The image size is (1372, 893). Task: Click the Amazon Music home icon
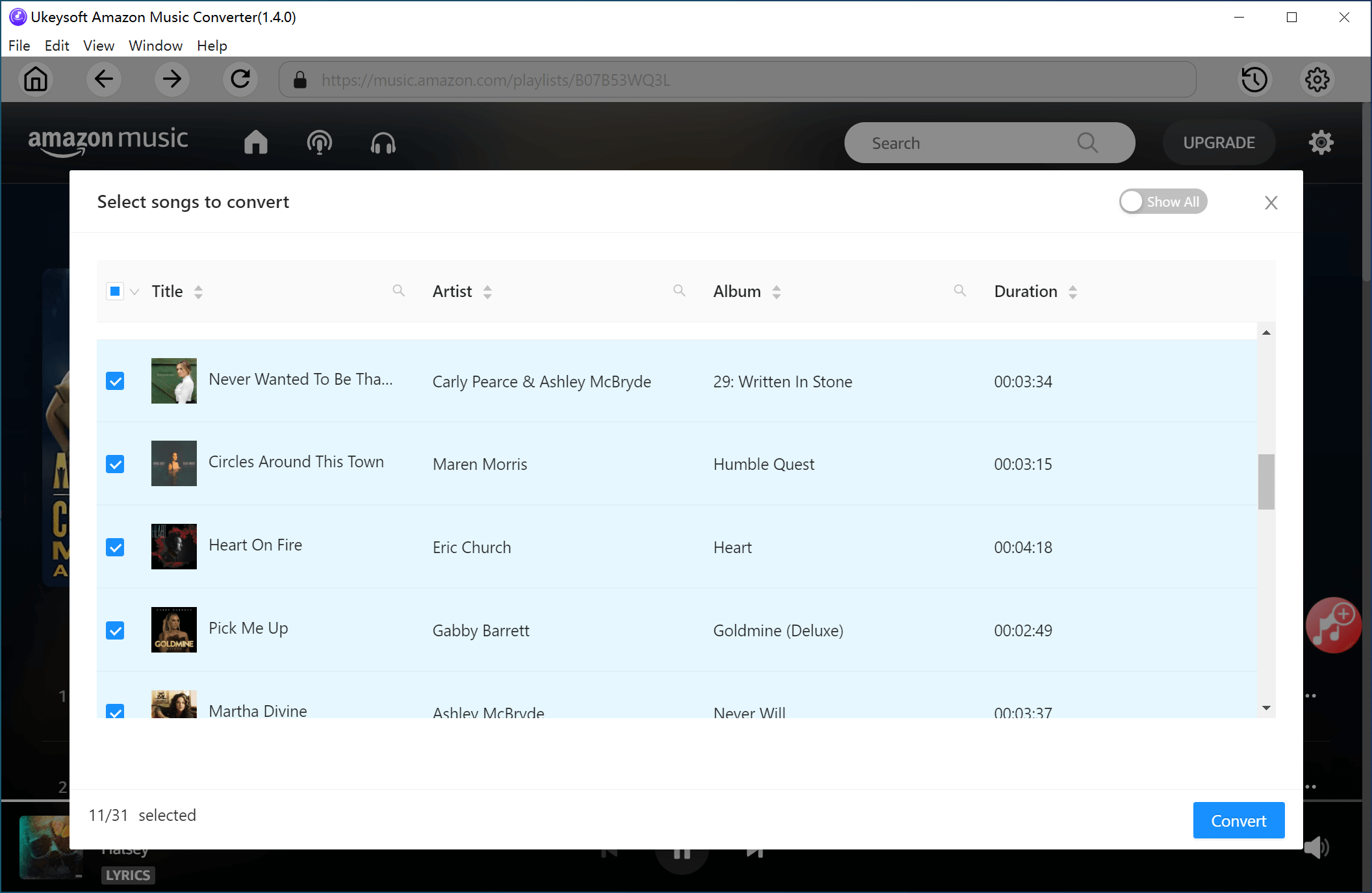254,142
